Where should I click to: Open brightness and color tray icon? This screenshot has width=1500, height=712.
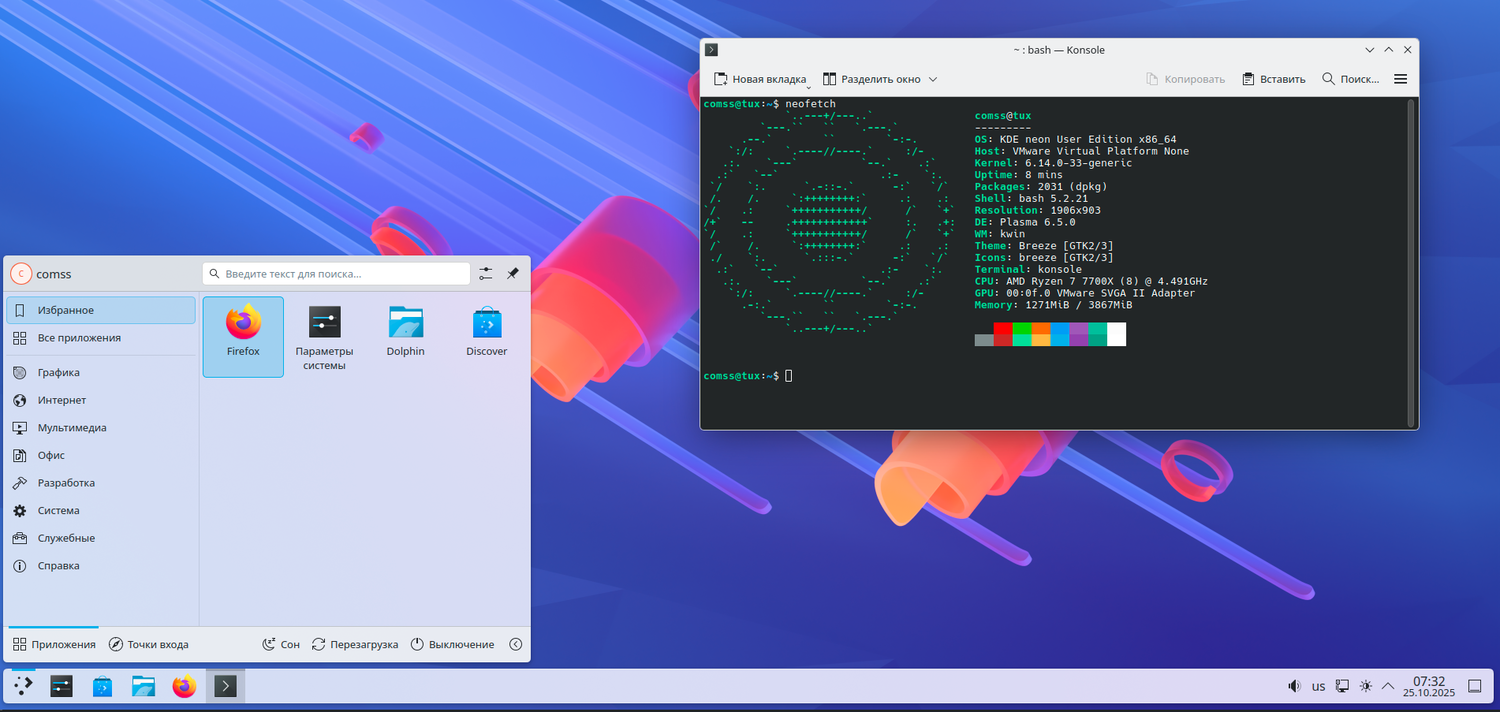coord(1365,686)
